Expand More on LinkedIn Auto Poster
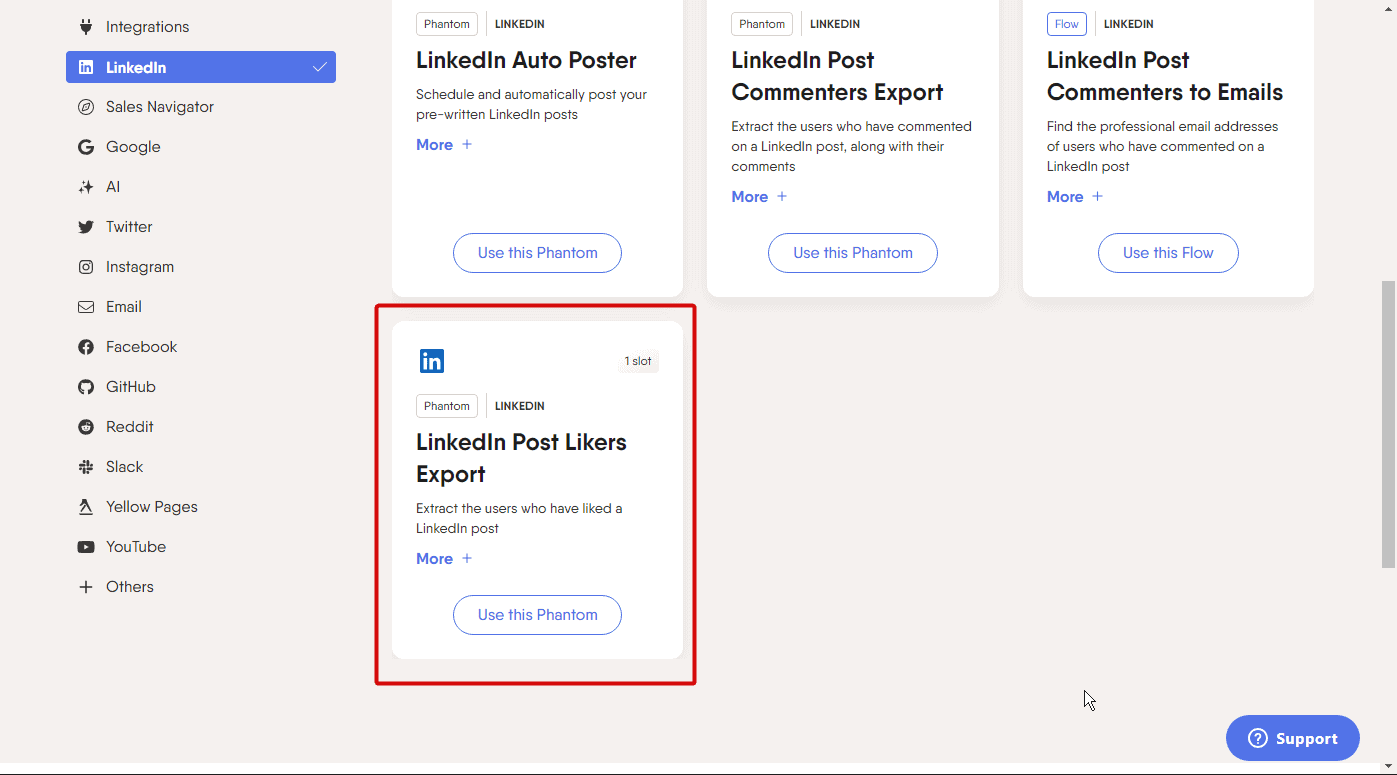This screenshot has height=775, width=1397. 444,145
